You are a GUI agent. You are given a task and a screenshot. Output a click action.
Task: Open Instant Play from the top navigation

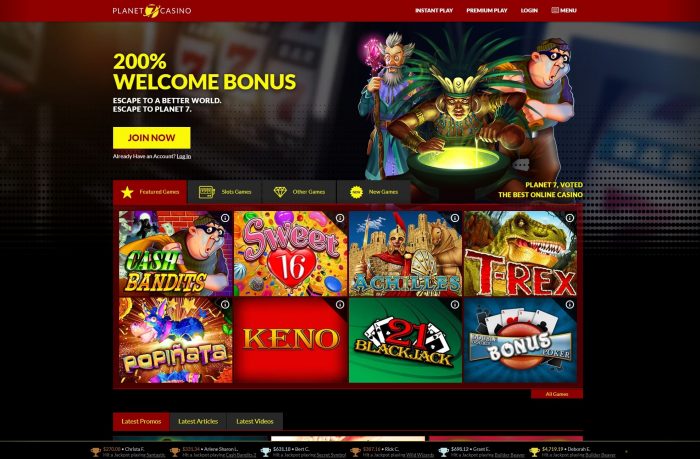point(434,10)
